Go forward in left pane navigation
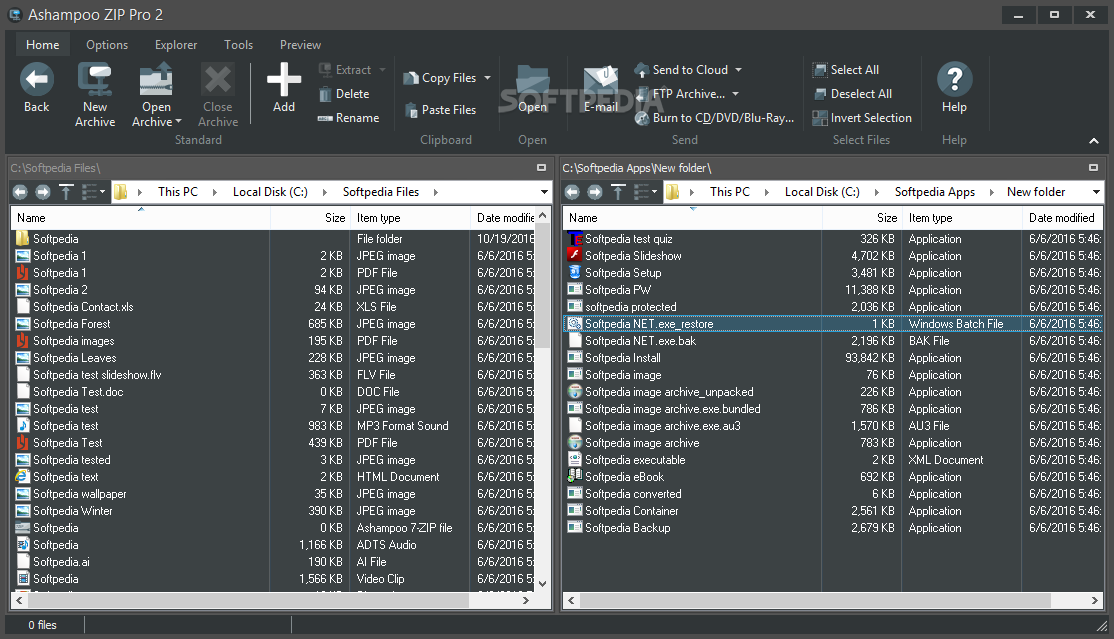The image size is (1114, 639). 43,192
